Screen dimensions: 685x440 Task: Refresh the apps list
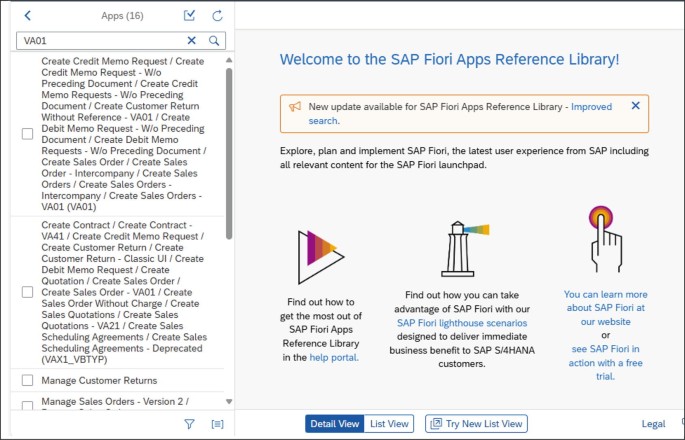pos(217,16)
